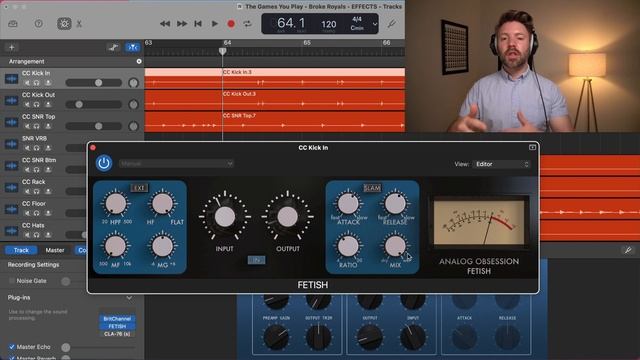Select the CC SNR Top.7 region
The height and width of the screenshot is (360, 640).
click(x=274, y=122)
